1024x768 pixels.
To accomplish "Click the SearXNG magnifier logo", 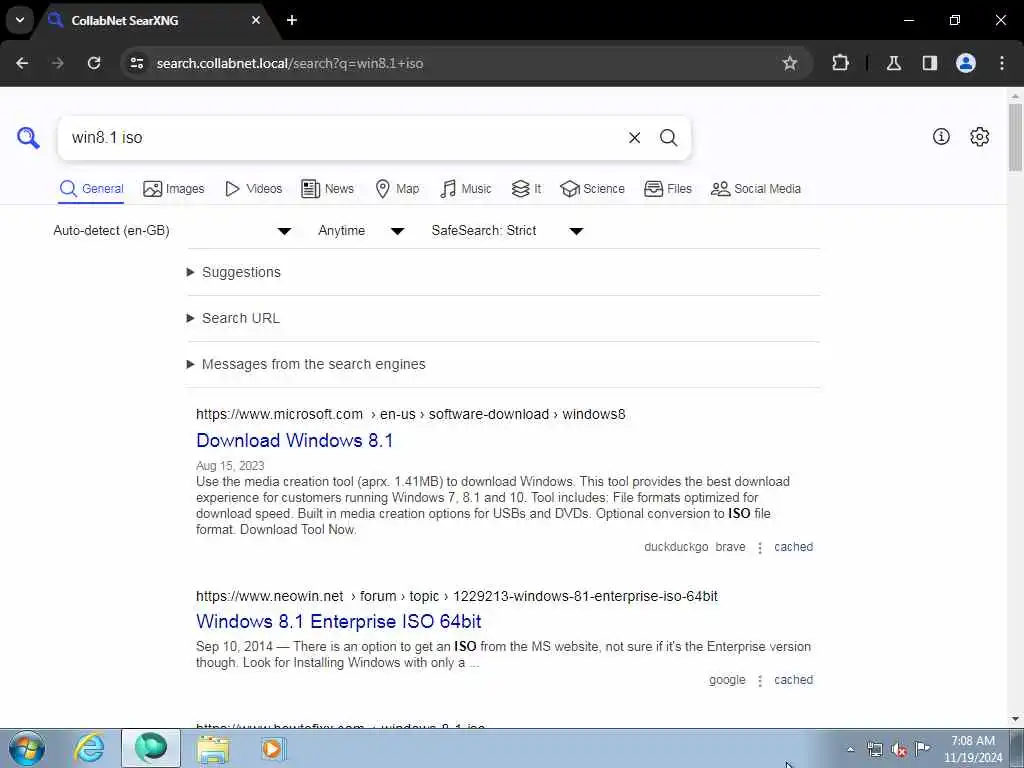I will coord(28,137).
